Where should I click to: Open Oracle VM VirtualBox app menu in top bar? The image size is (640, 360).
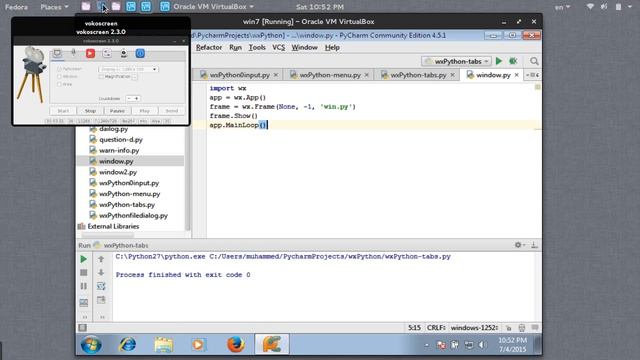coord(207,7)
